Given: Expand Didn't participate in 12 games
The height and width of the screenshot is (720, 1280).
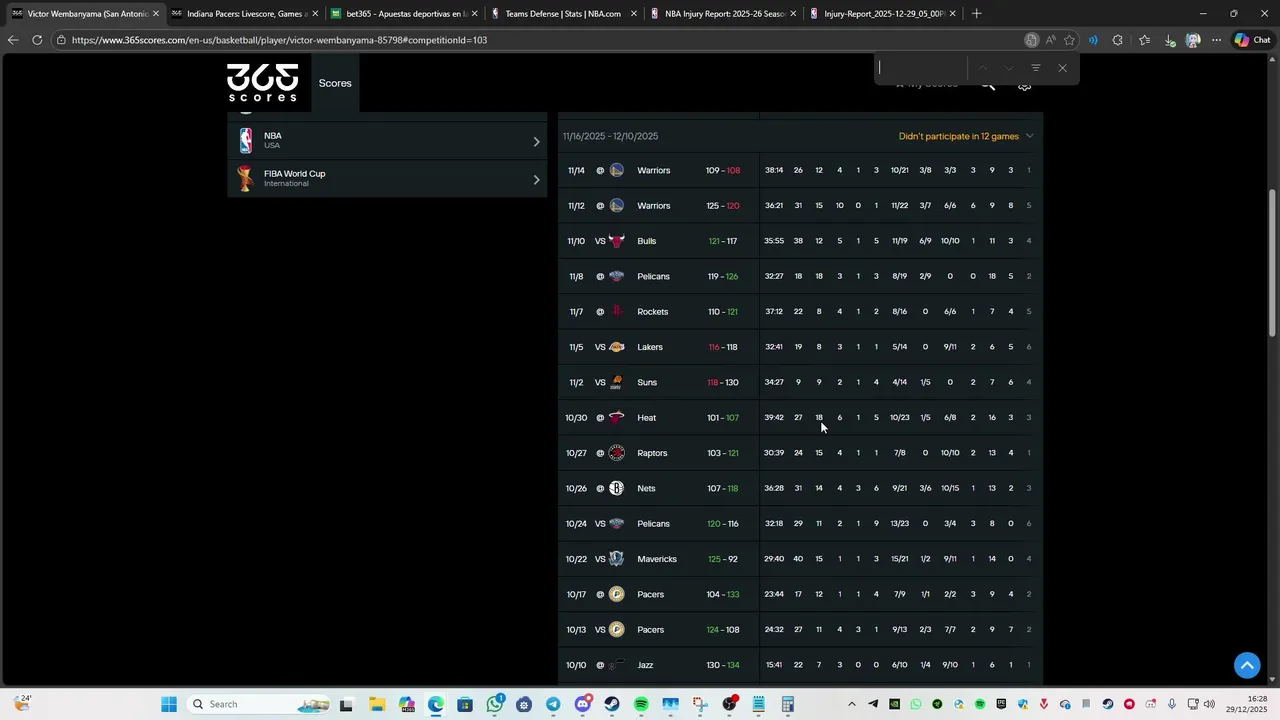Looking at the screenshot, I should (x=966, y=136).
